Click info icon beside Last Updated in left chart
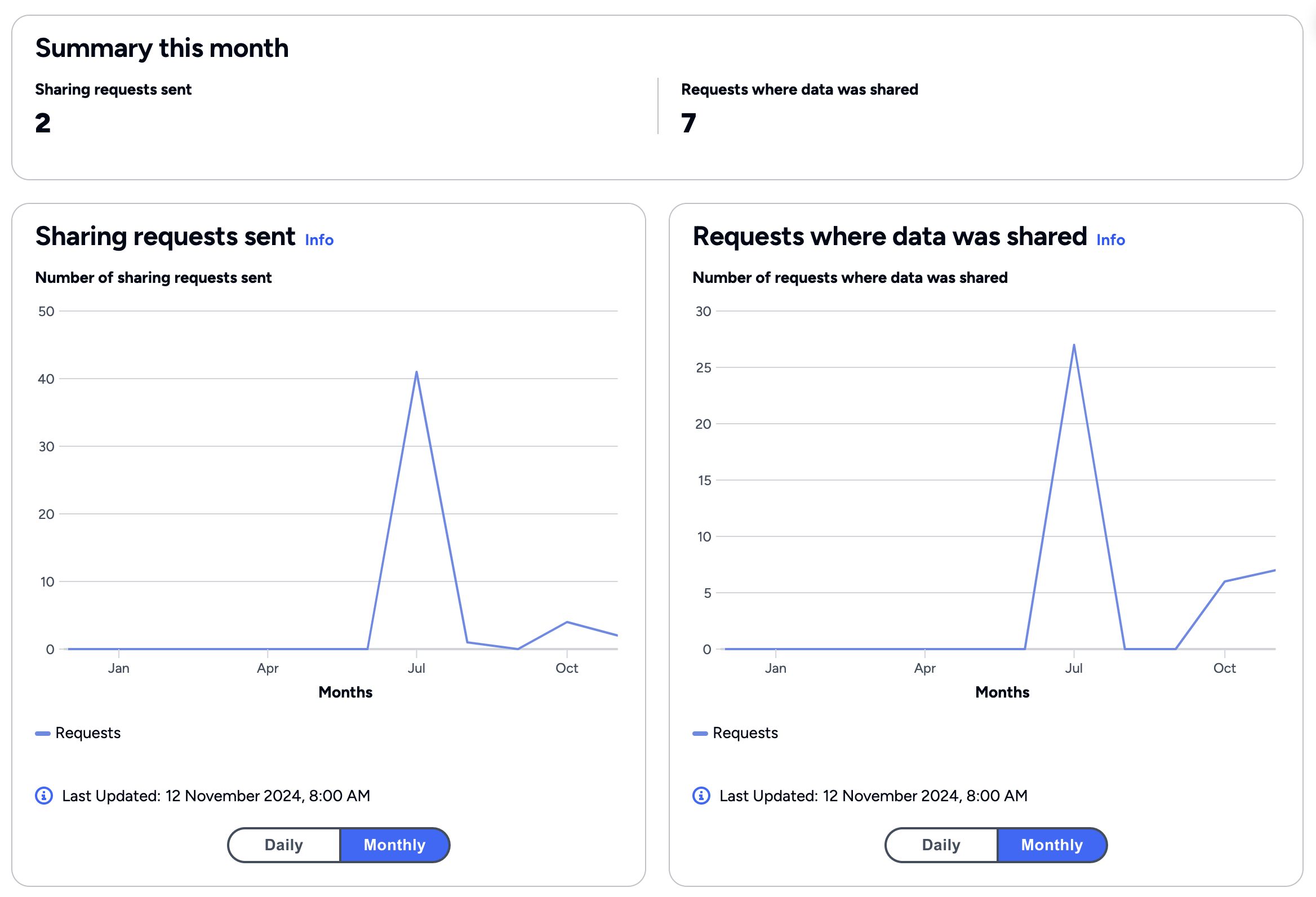Screen dimensions: 1316x897 click(44, 796)
